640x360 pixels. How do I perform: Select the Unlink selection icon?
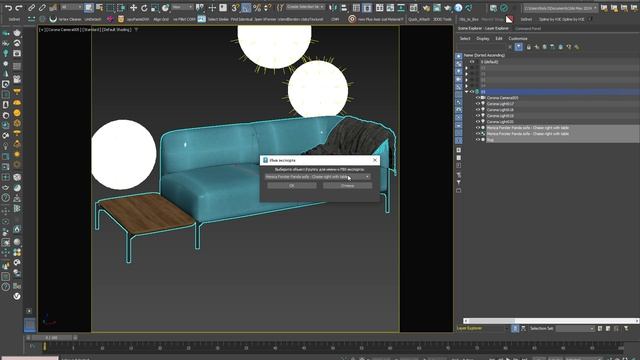(42, 8)
